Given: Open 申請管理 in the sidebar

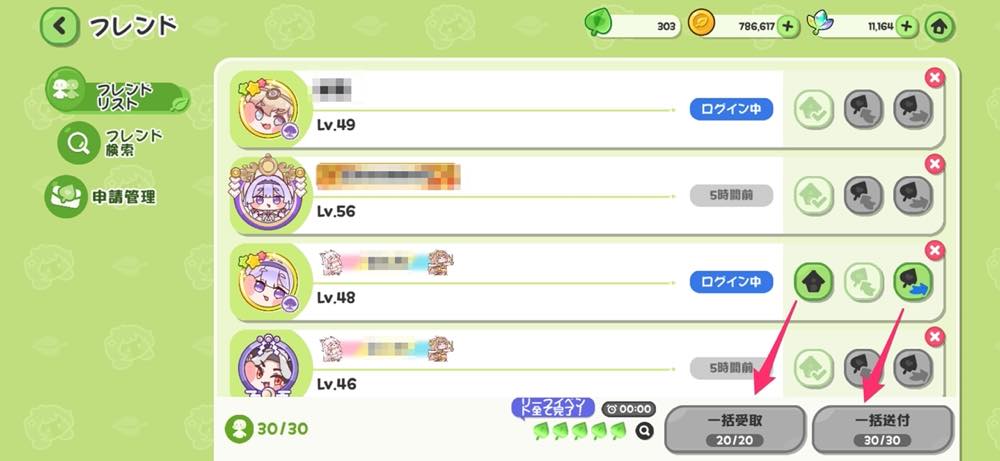Looking at the screenshot, I should (x=101, y=196).
